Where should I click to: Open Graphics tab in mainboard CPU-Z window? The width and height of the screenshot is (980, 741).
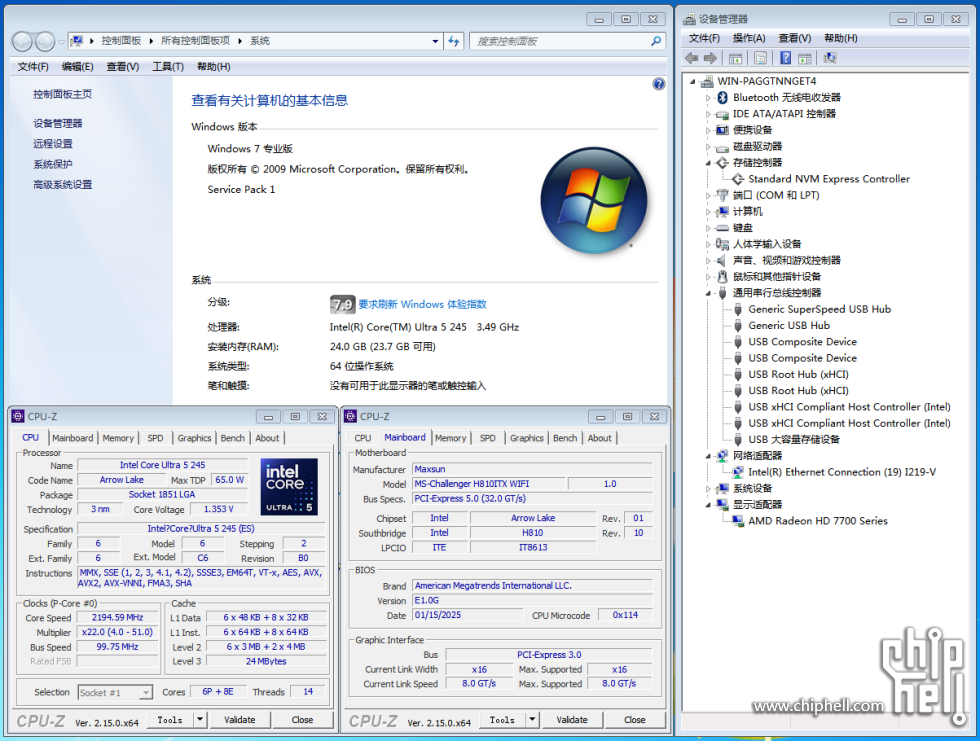point(527,438)
